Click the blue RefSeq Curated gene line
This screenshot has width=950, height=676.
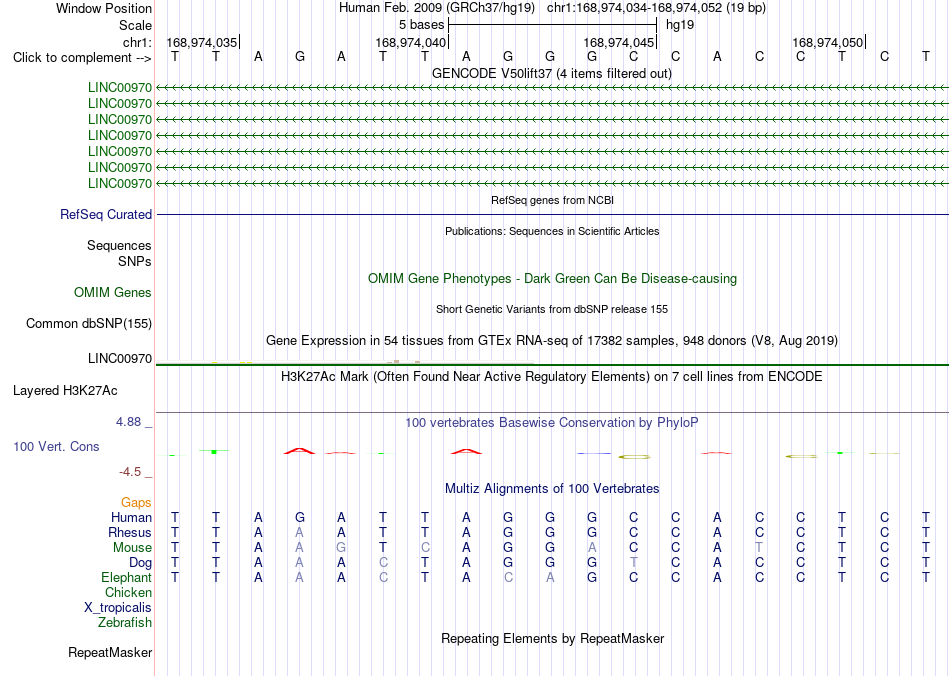coord(553,214)
